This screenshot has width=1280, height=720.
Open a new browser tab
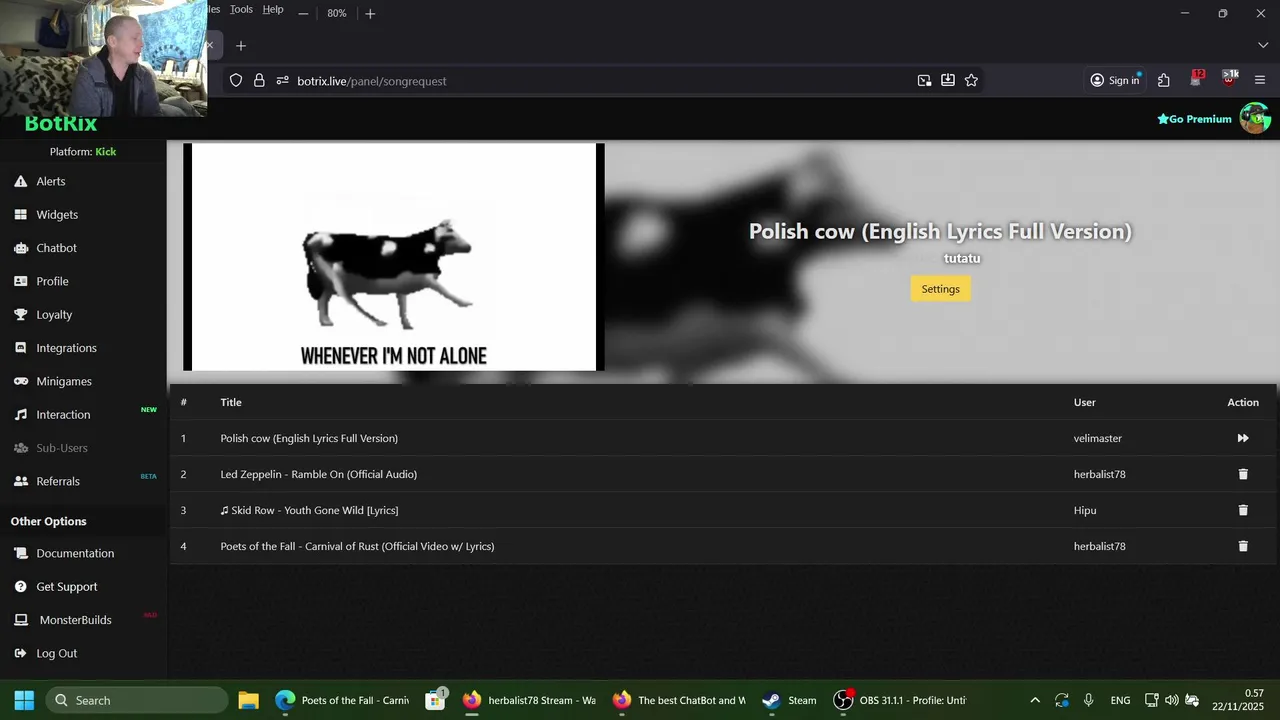(x=240, y=46)
